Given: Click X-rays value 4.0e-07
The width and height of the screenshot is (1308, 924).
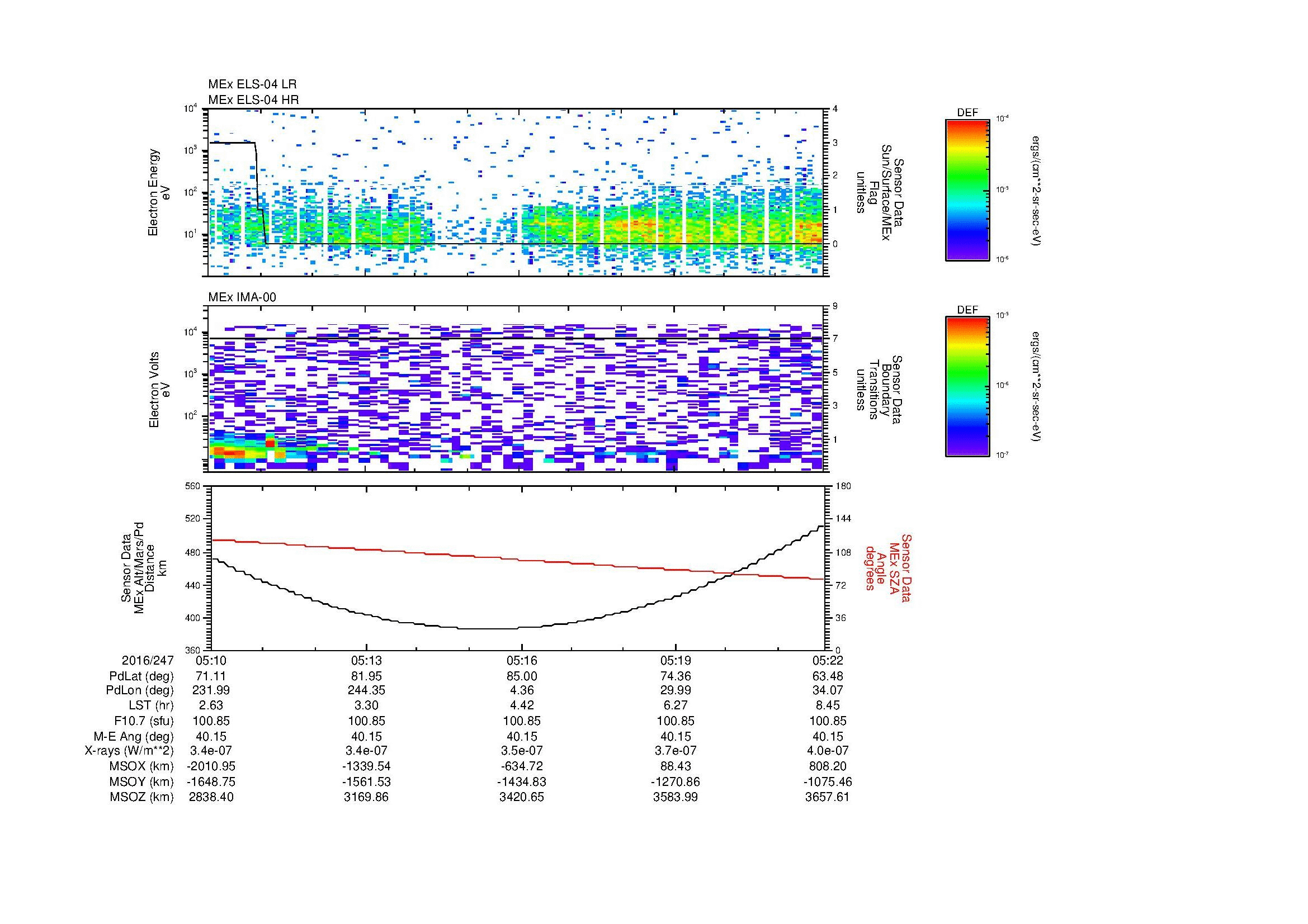Looking at the screenshot, I should coord(827,751).
